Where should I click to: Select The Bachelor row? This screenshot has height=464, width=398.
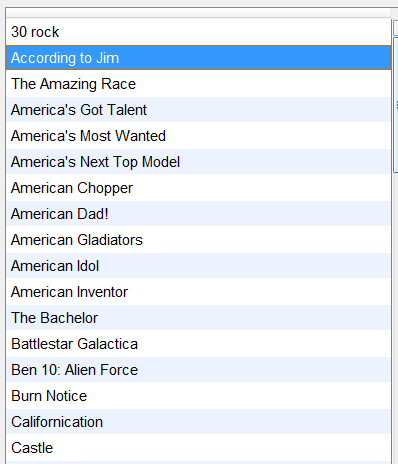pyautogui.click(x=198, y=318)
